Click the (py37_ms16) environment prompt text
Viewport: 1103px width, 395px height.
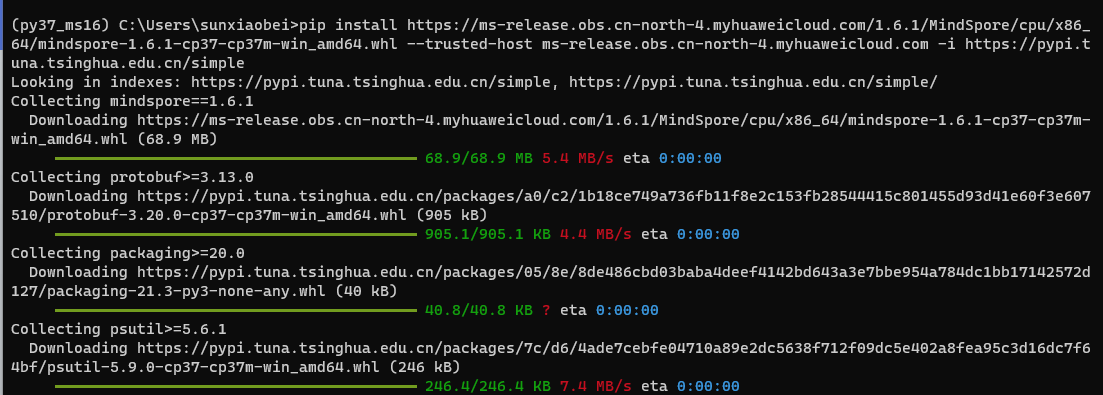point(60,26)
